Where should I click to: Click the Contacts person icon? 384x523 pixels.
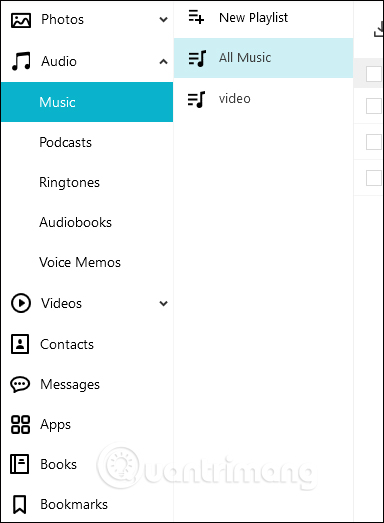tap(20, 344)
